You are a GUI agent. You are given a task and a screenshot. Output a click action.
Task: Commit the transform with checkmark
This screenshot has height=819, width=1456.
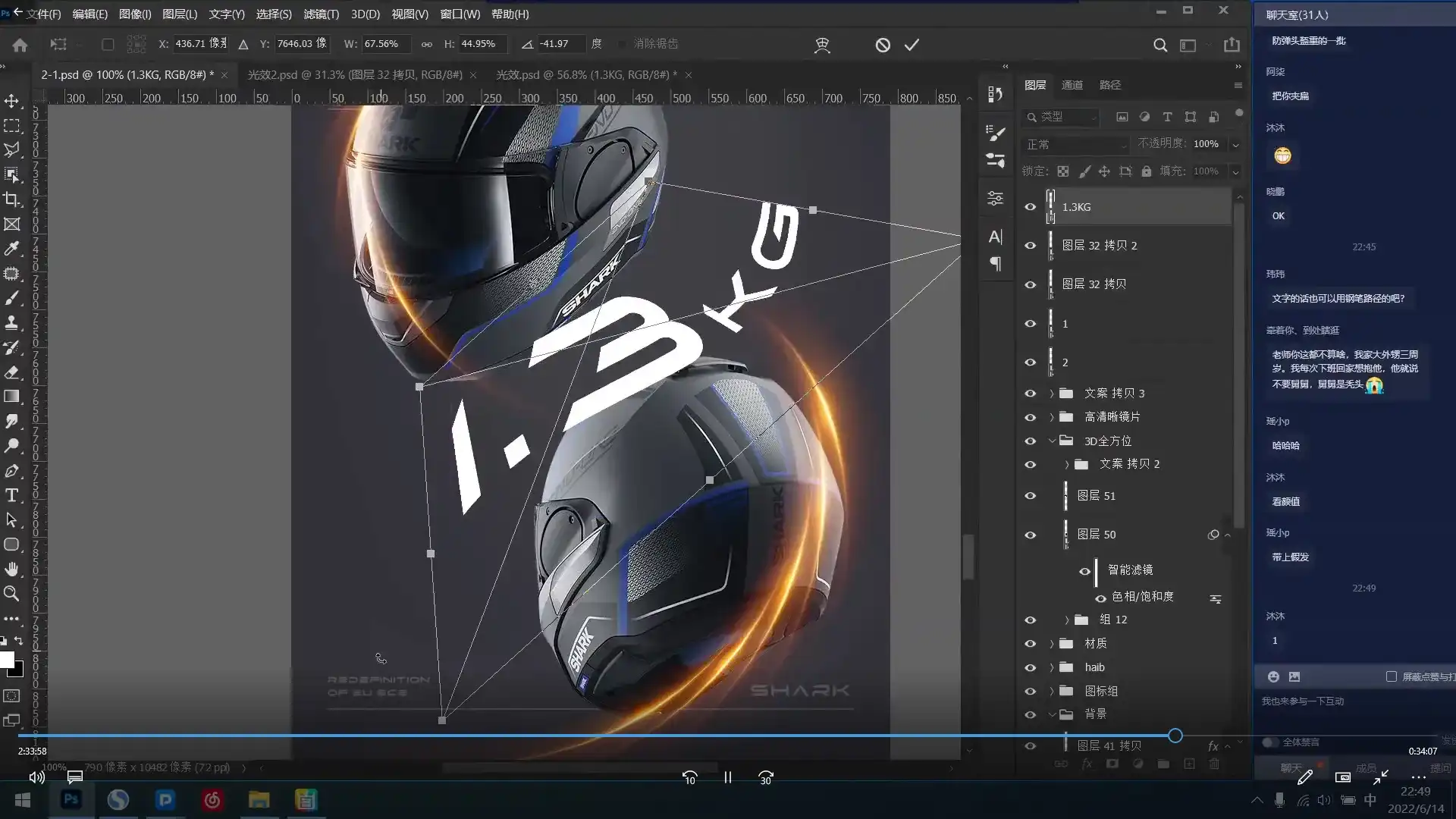point(912,45)
